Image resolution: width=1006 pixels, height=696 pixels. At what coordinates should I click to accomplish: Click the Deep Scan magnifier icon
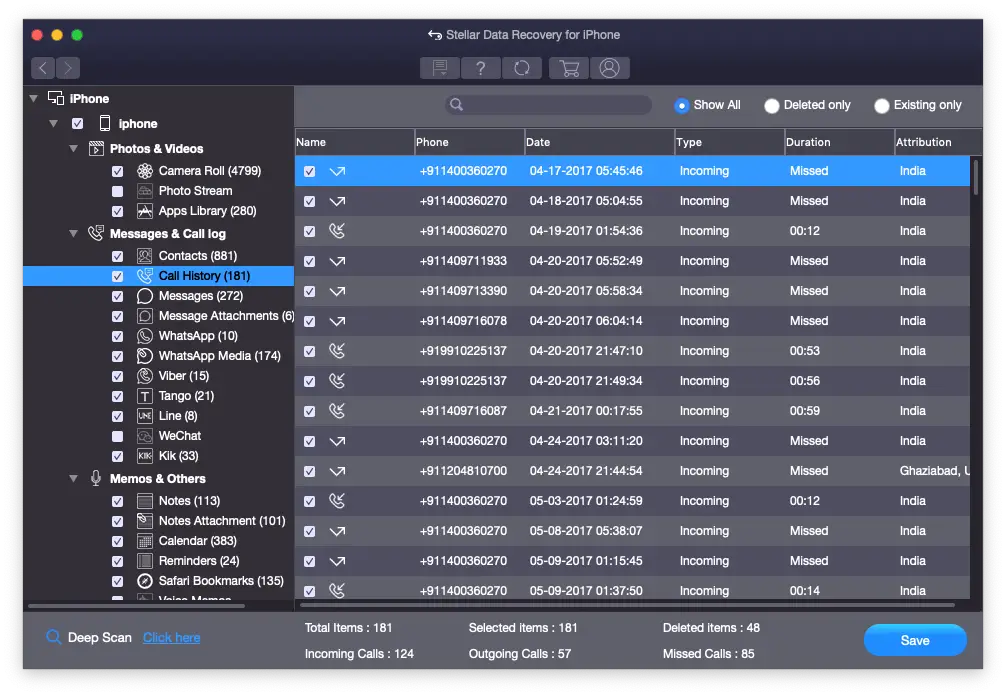tap(53, 637)
